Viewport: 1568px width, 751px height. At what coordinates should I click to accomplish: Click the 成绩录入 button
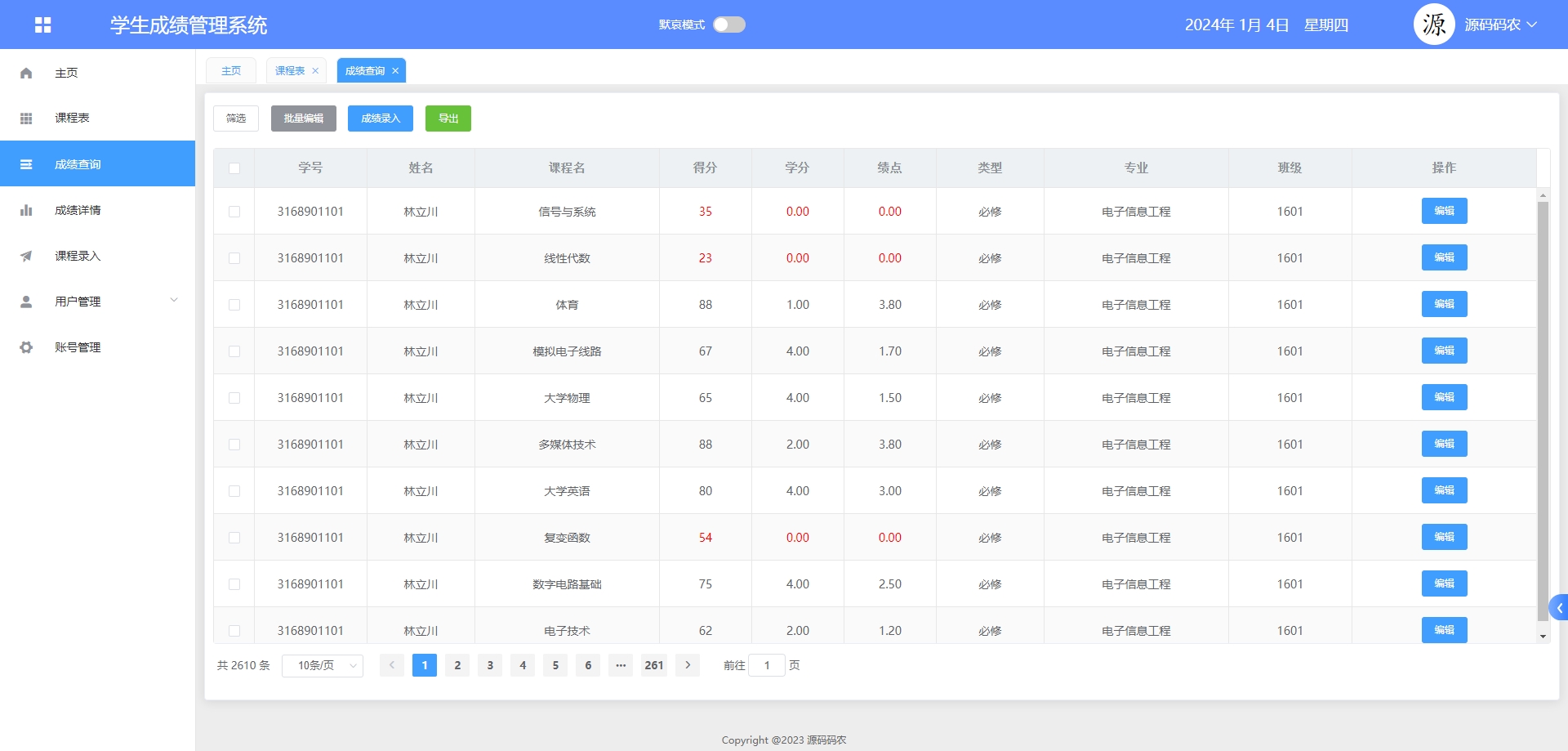pyautogui.click(x=381, y=118)
